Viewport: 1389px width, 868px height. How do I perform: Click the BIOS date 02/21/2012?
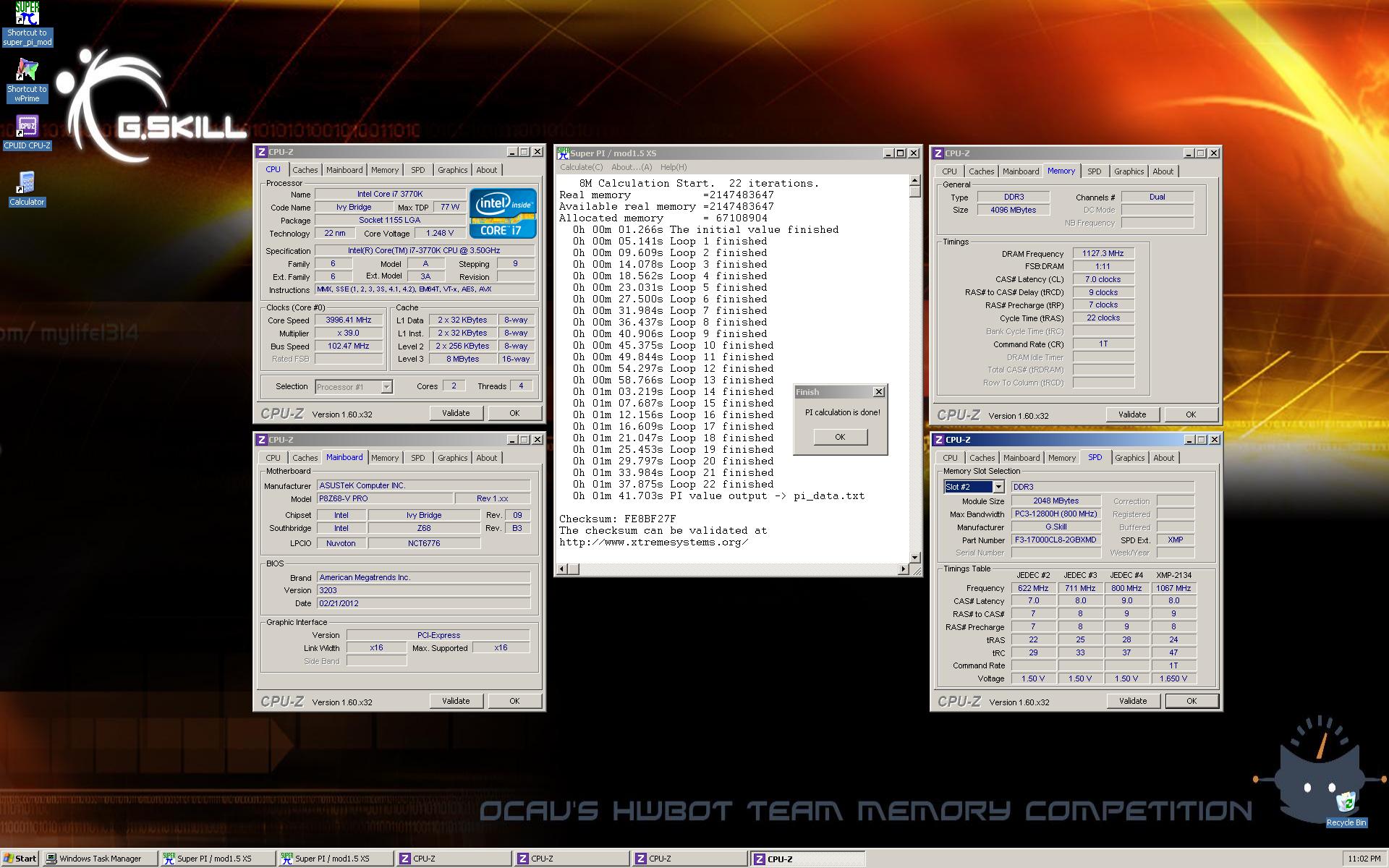click(x=423, y=603)
